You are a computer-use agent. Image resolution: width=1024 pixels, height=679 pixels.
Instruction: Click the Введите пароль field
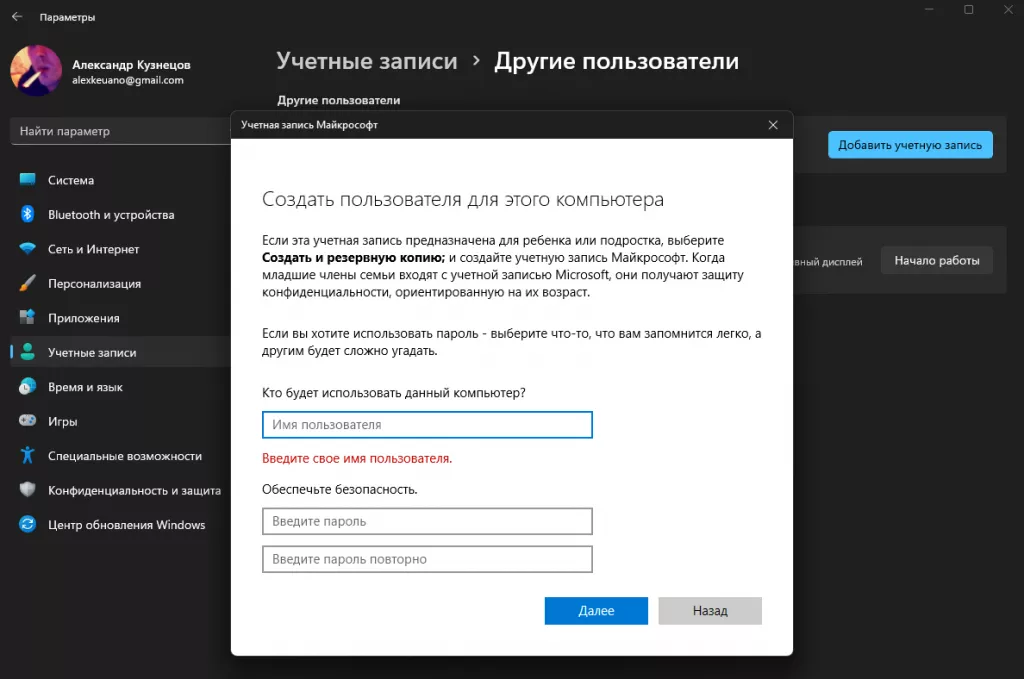427,521
